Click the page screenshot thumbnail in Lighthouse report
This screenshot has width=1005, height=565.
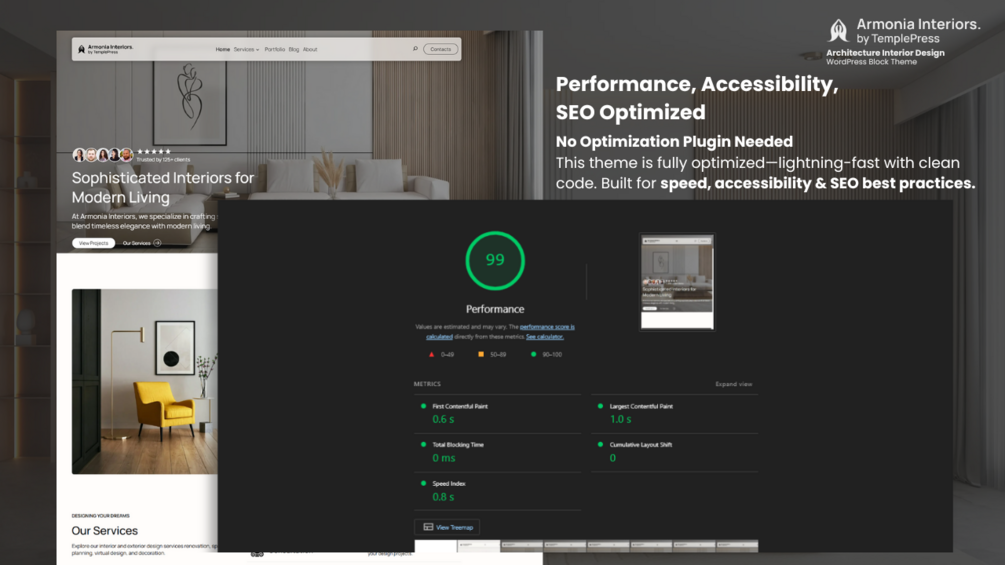pos(677,282)
